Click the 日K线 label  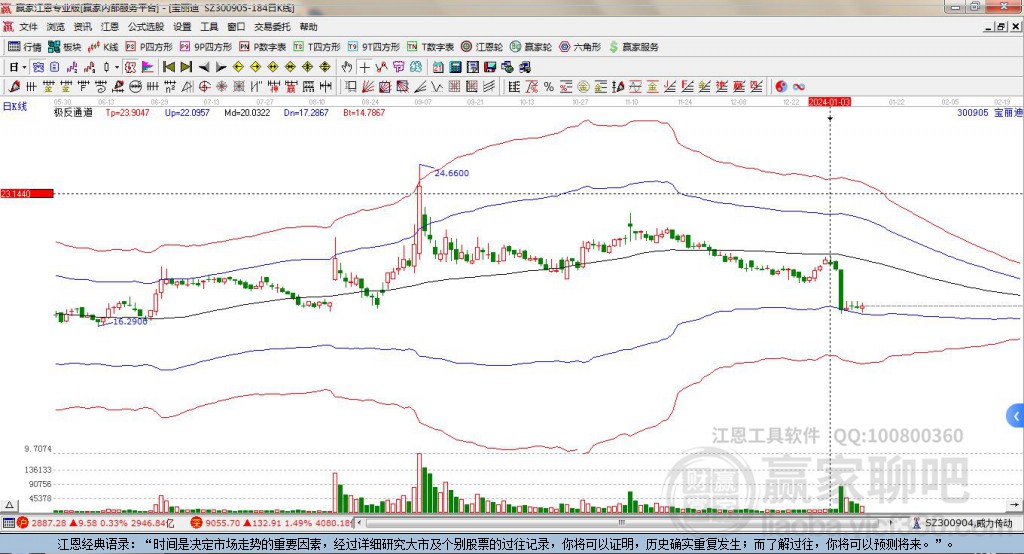(14, 106)
